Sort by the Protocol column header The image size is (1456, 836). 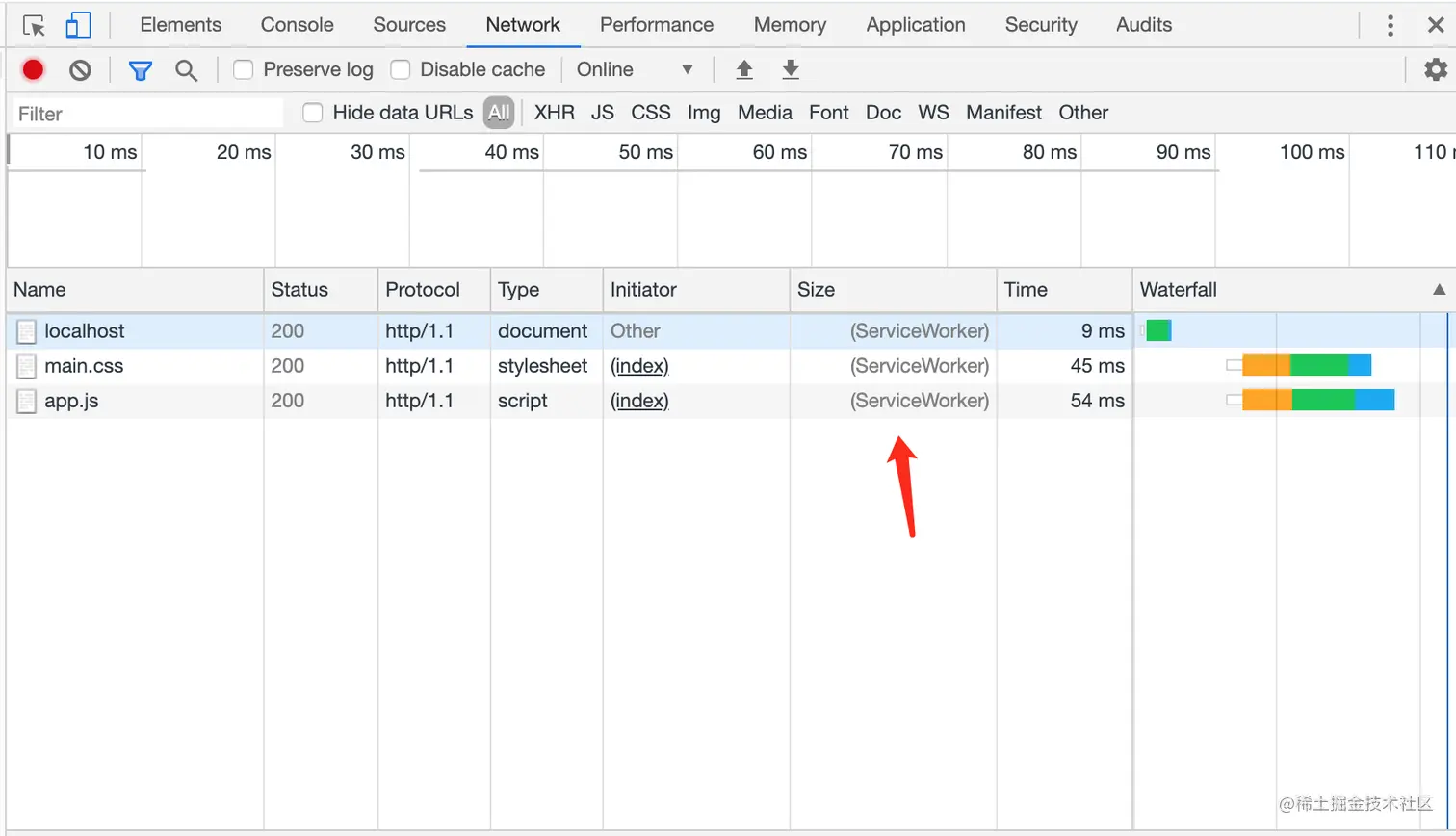[x=434, y=290]
